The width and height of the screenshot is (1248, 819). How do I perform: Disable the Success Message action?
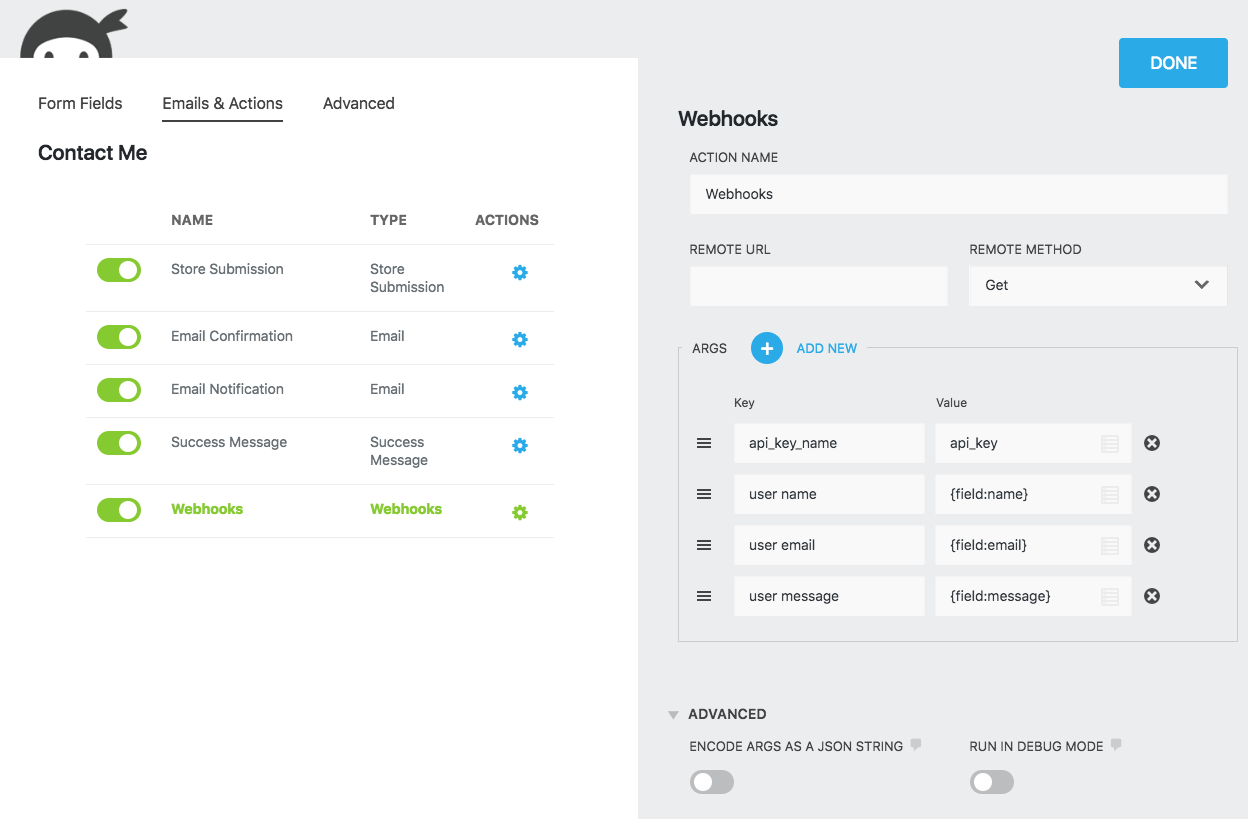coord(119,443)
